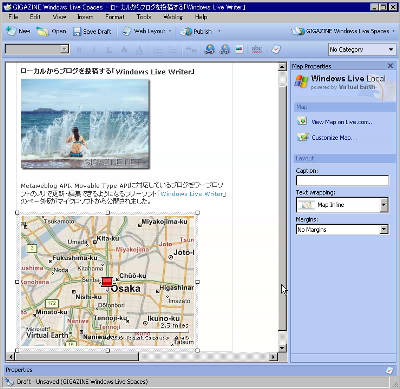Click the horizontal scrollbar thumb

tap(77, 357)
